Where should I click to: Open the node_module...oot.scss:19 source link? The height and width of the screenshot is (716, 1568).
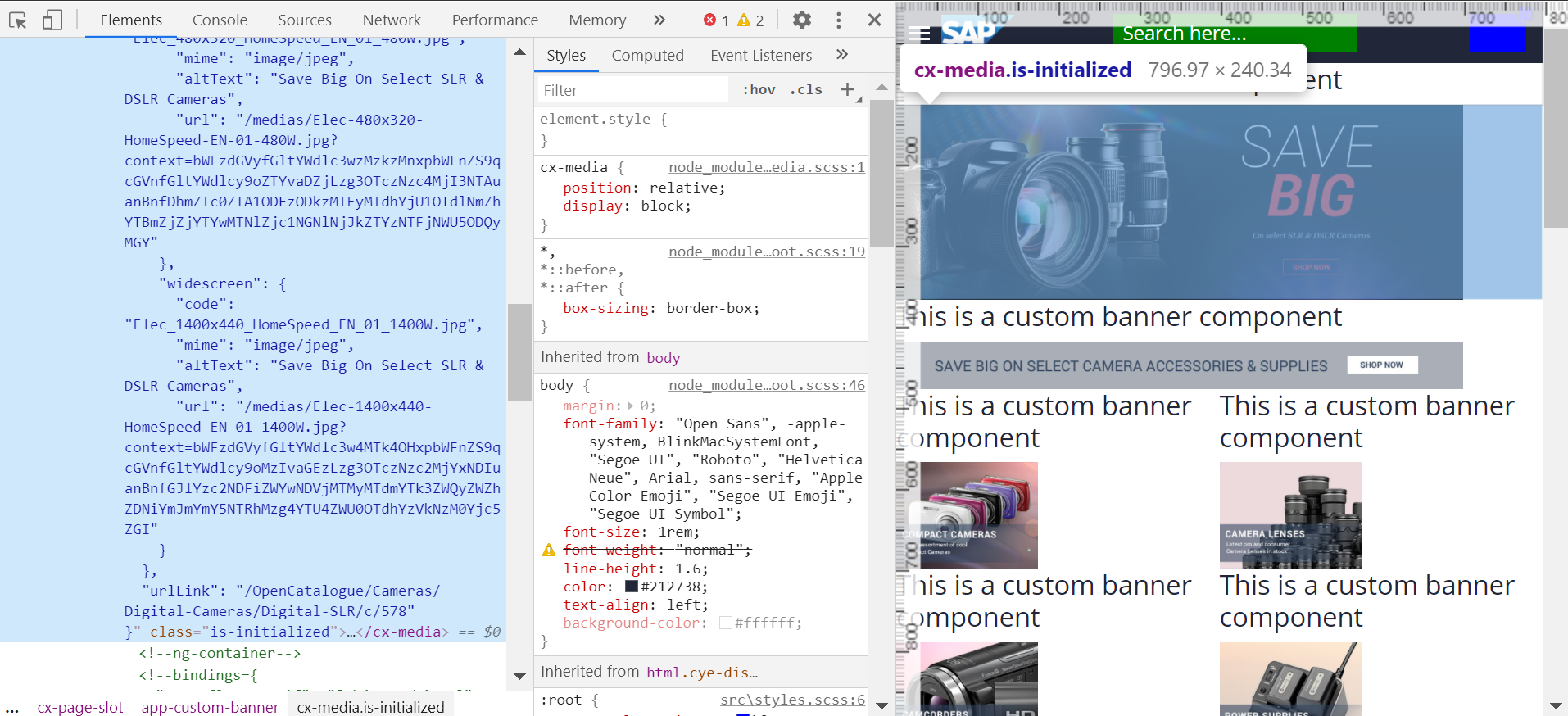(x=767, y=252)
